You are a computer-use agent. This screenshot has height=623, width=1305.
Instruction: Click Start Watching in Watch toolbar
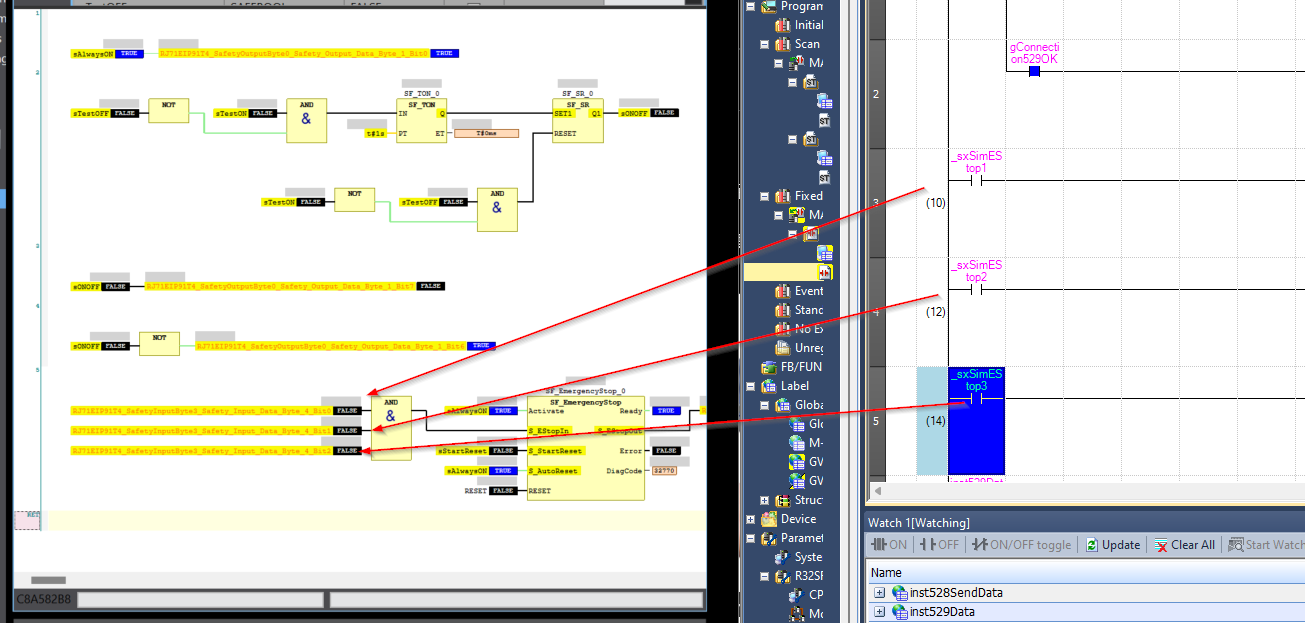click(1266, 545)
